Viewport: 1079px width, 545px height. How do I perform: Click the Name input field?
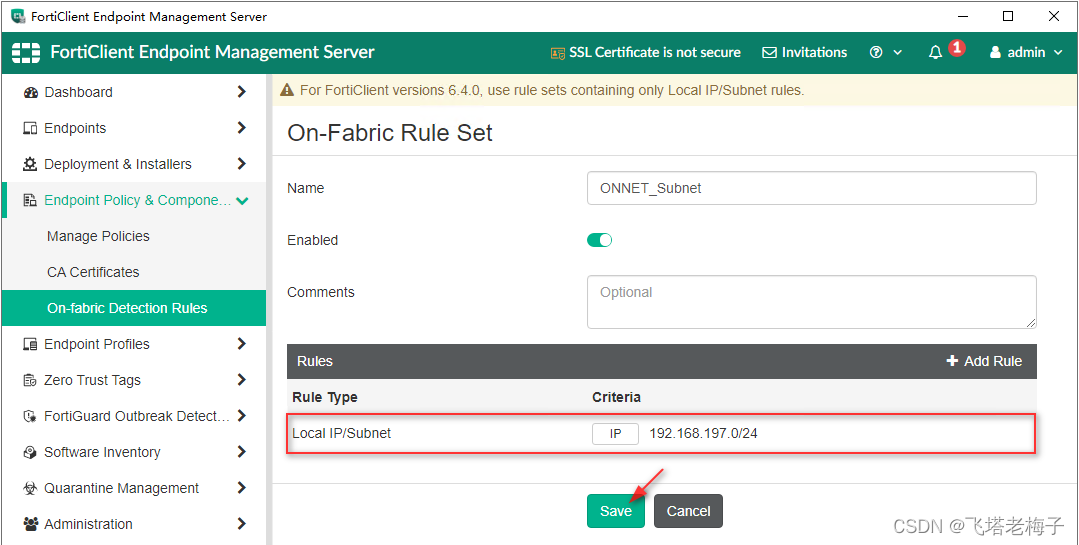(x=811, y=188)
